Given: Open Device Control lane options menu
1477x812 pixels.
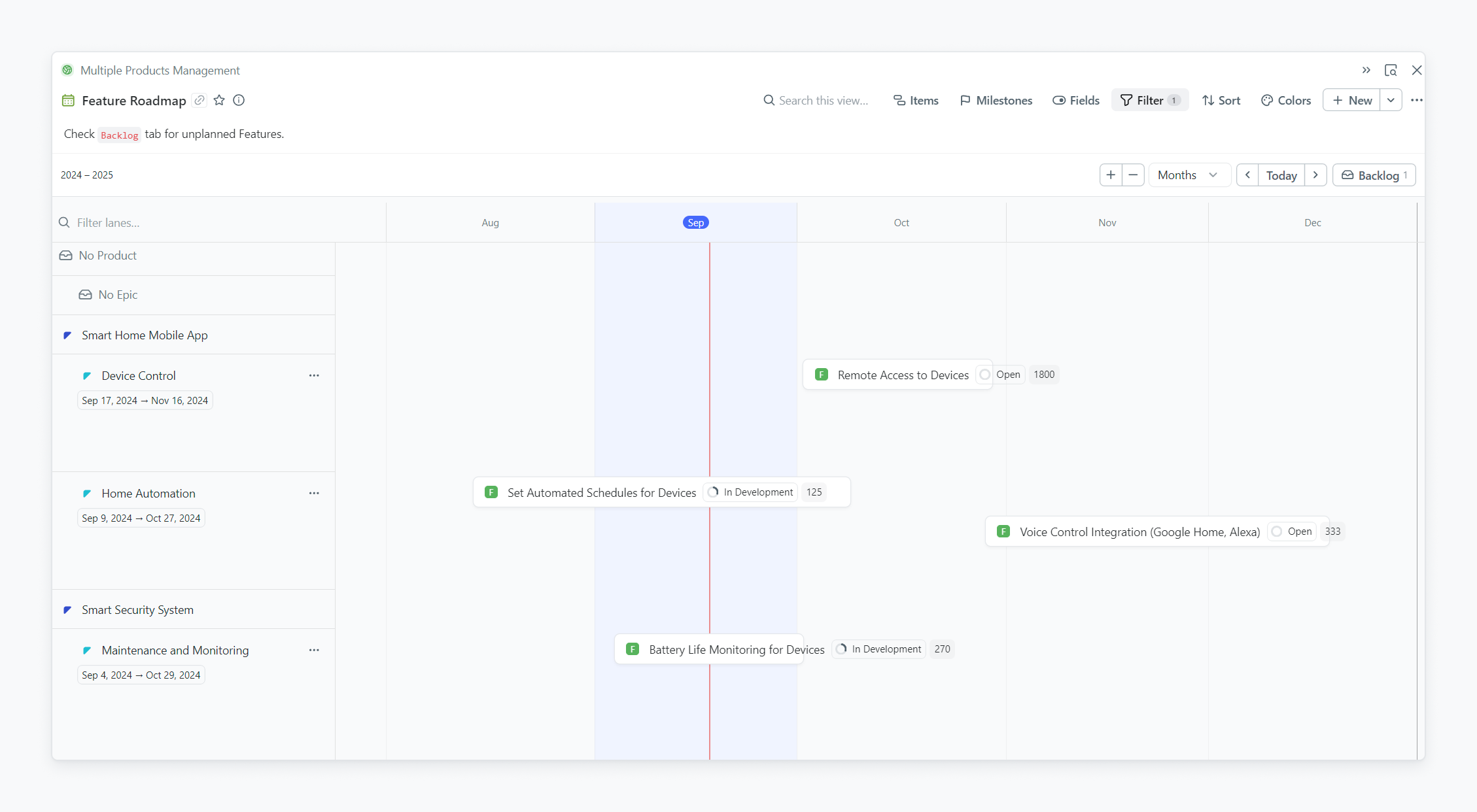Looking at the screenshot, I should coord(314,375).
